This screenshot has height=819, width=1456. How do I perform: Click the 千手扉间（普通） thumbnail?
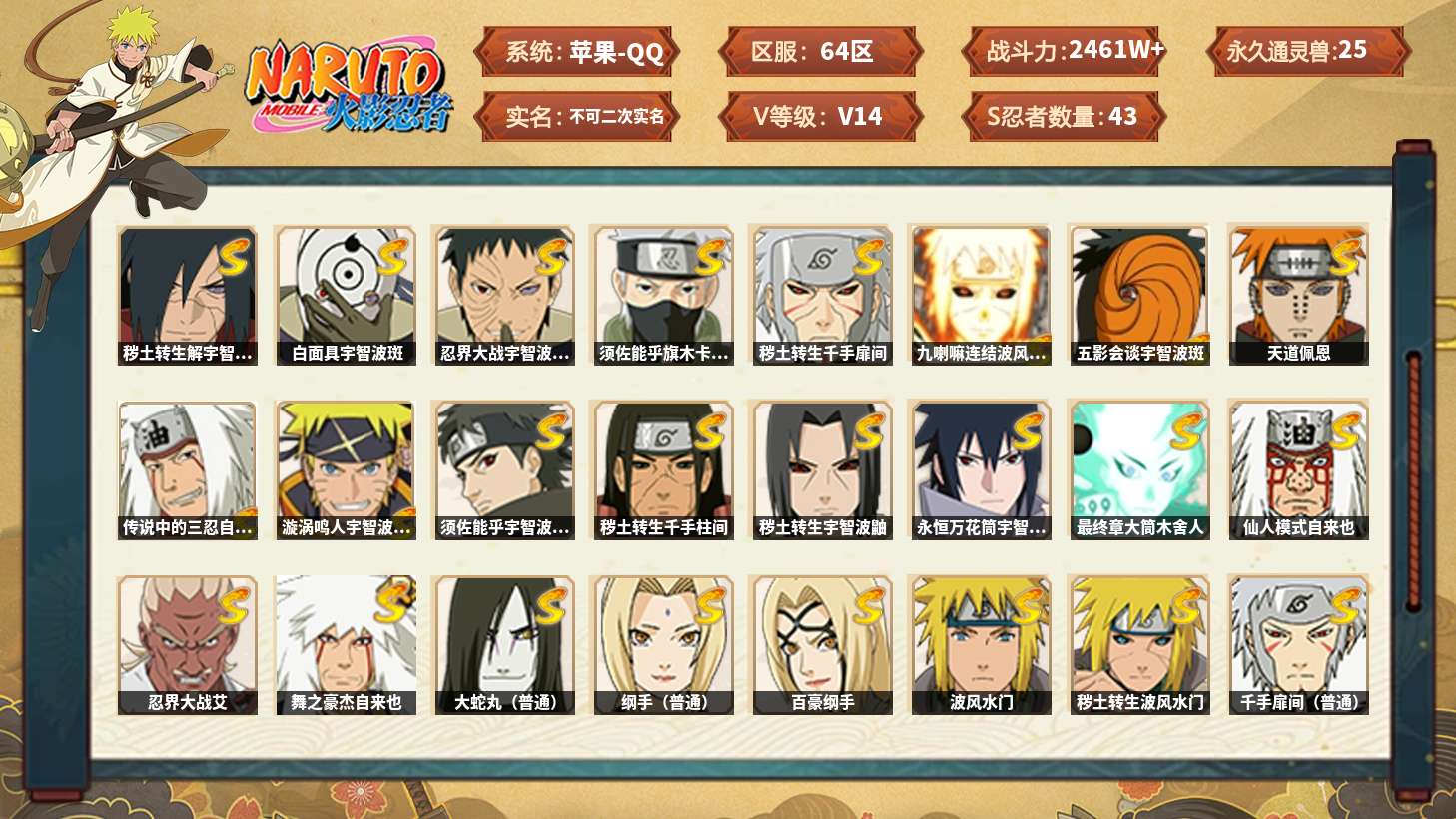pyautogui.click(x=1298, y=645)
